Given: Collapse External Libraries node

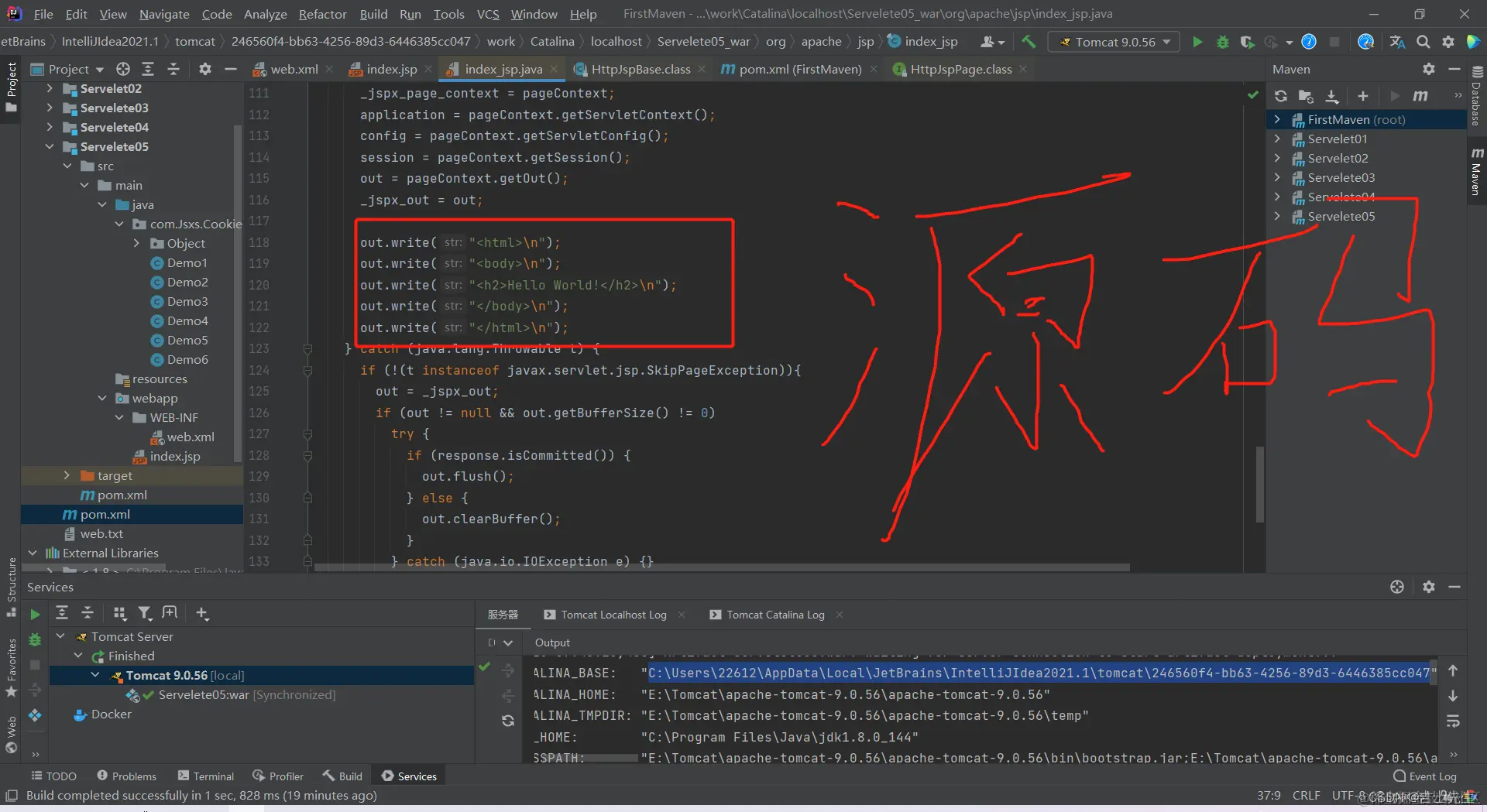Looking at the screenshot, I should pyautogui.click(x=33, y=553).
